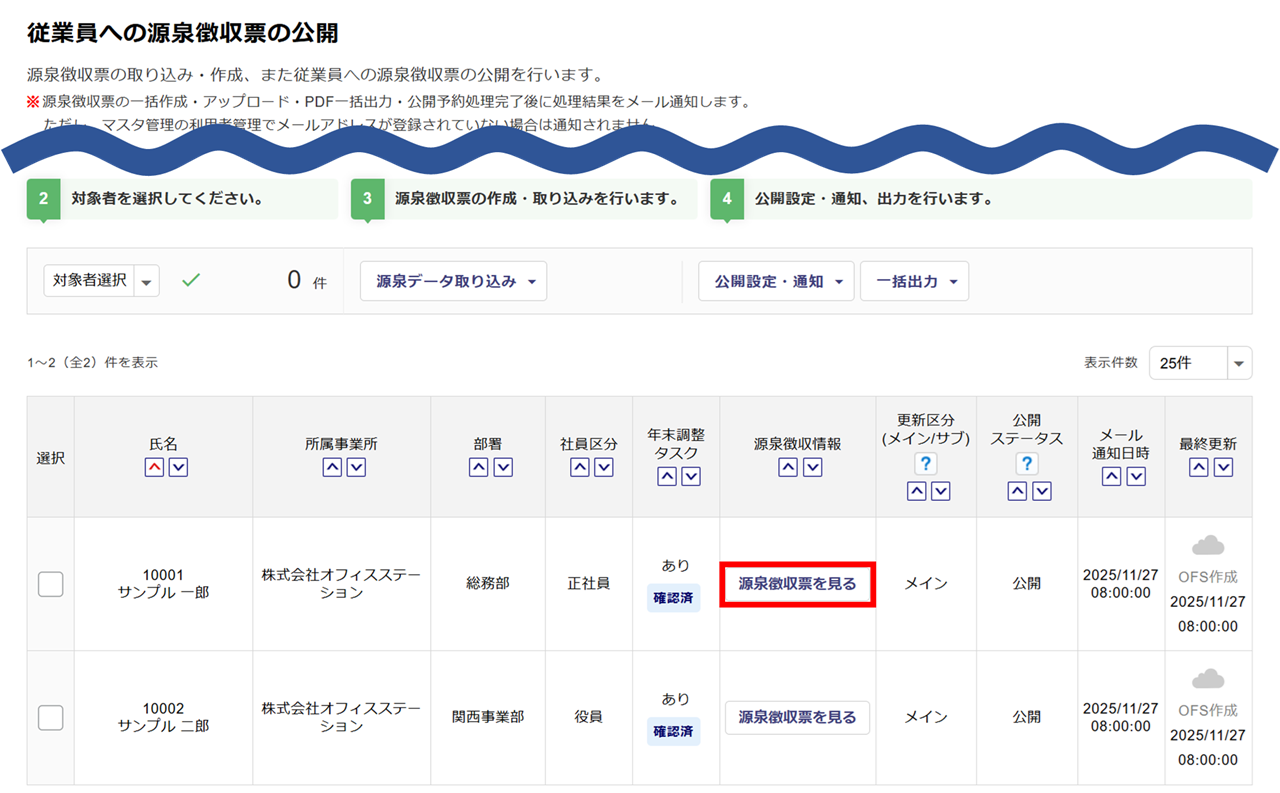Sort 最終更新 column descending with down arrow

click(x=1223, y=467)
